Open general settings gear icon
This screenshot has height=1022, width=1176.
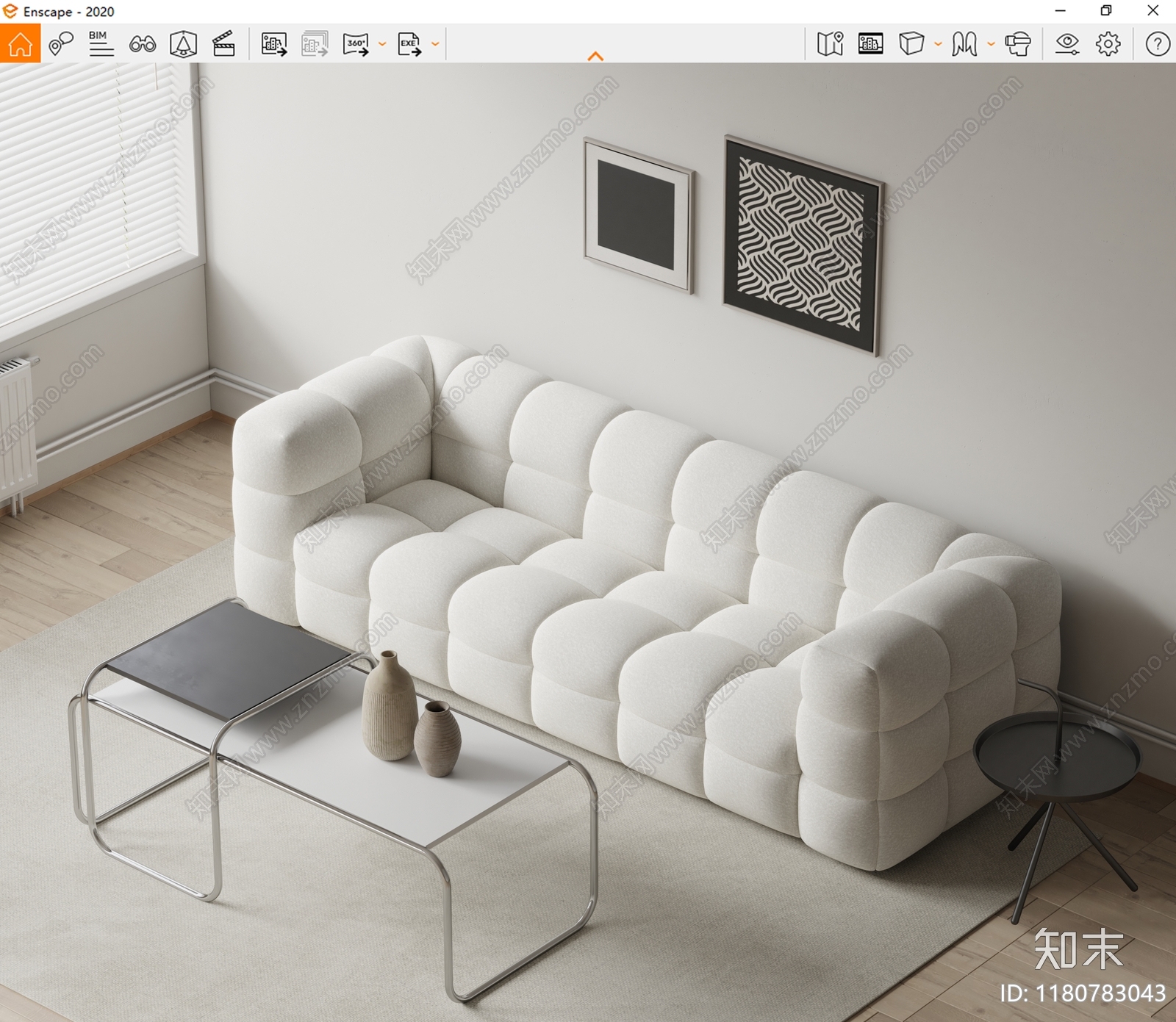pyautogui.click(x=1108, y=44)
